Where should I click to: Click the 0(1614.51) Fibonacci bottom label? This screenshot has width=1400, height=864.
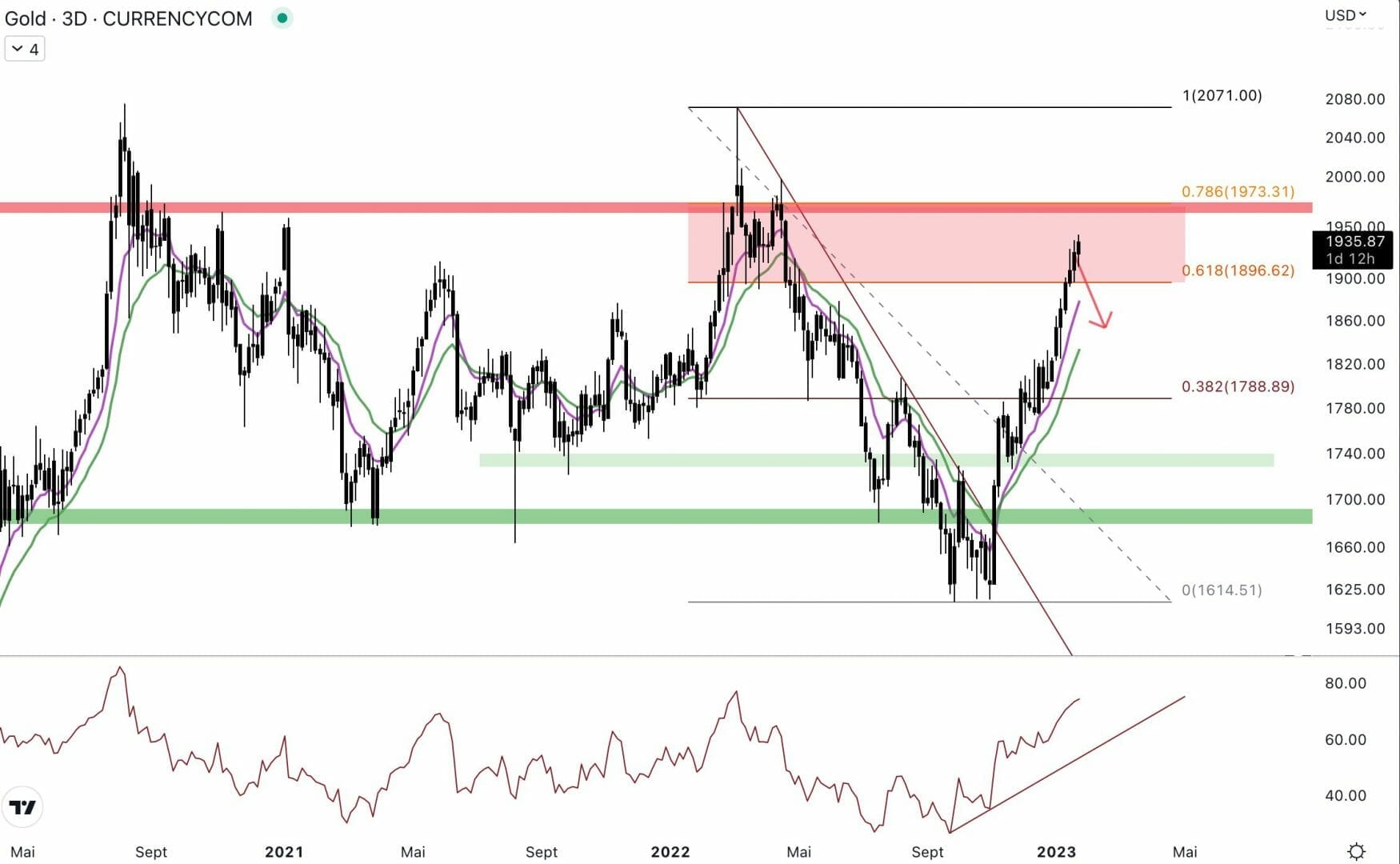pos(1222,590)
